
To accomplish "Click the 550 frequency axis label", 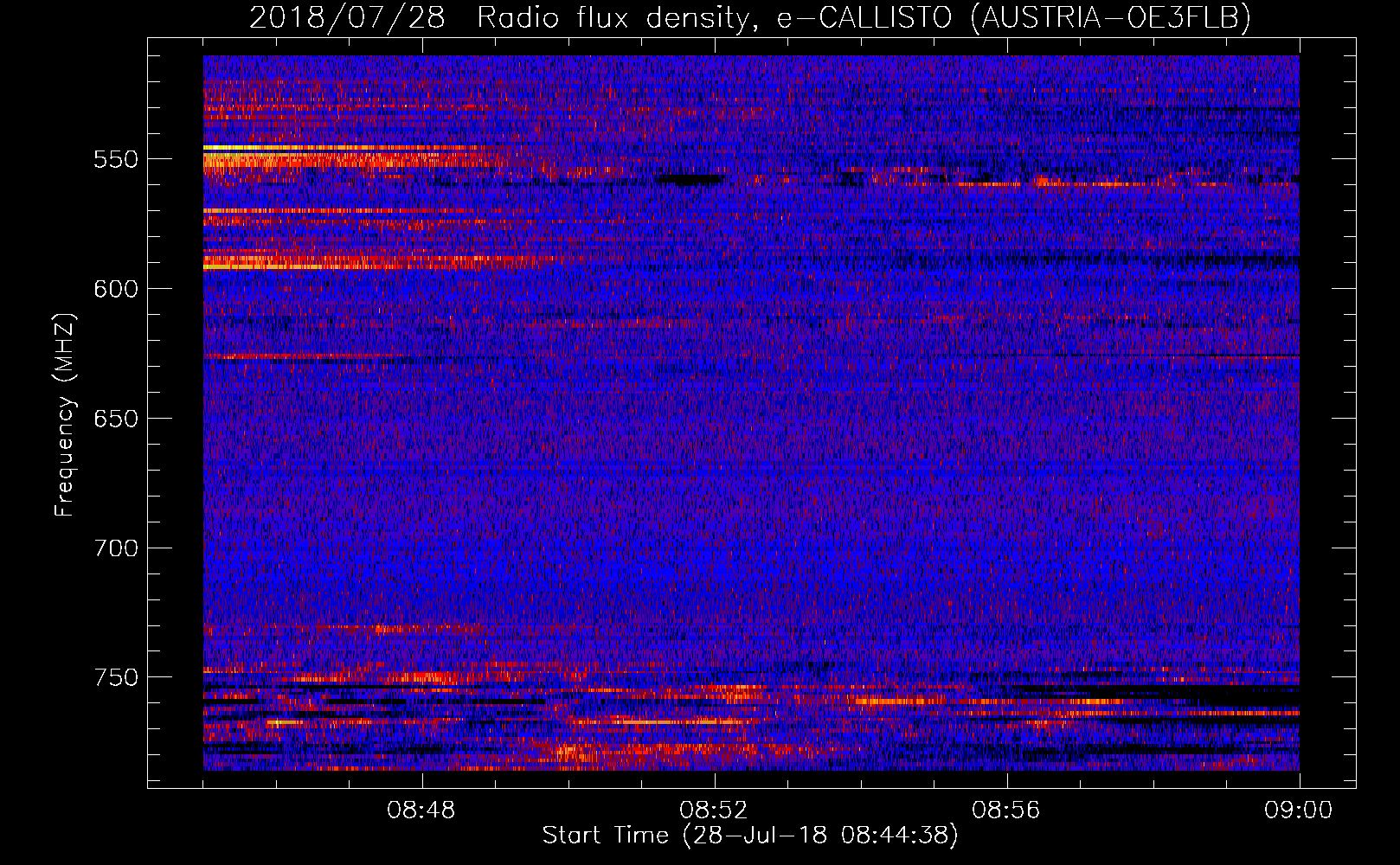I will pos(116,159).
